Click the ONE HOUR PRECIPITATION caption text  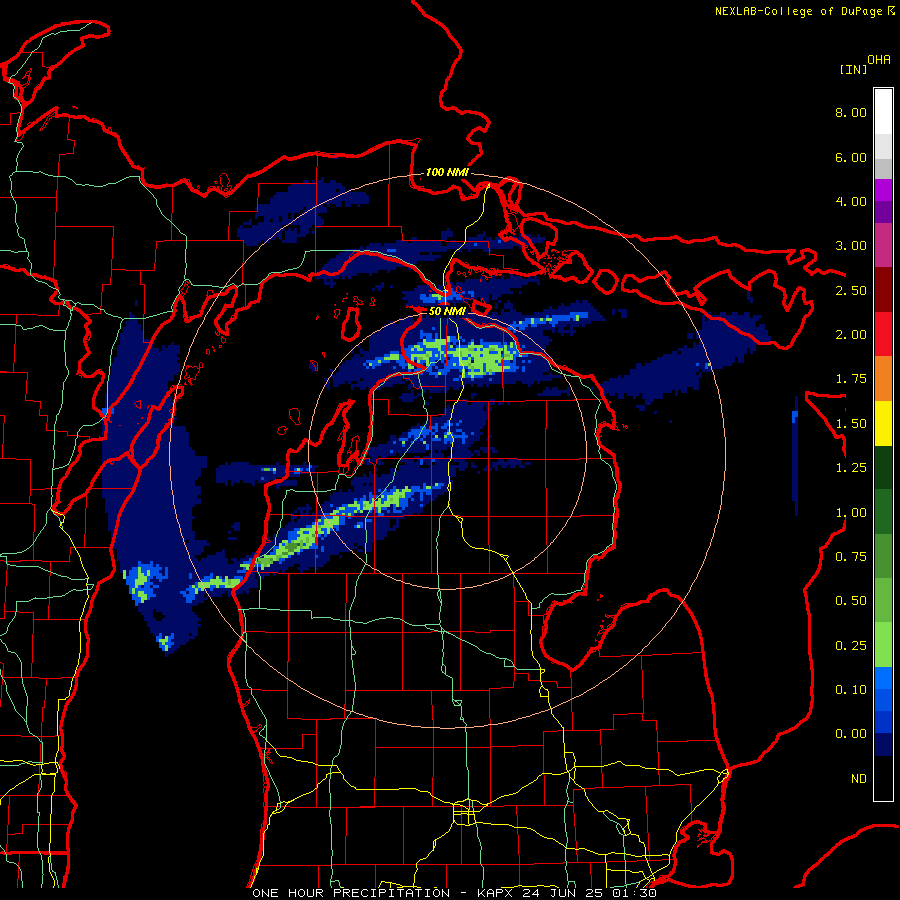pyautogui.click(x=351, y=893)
